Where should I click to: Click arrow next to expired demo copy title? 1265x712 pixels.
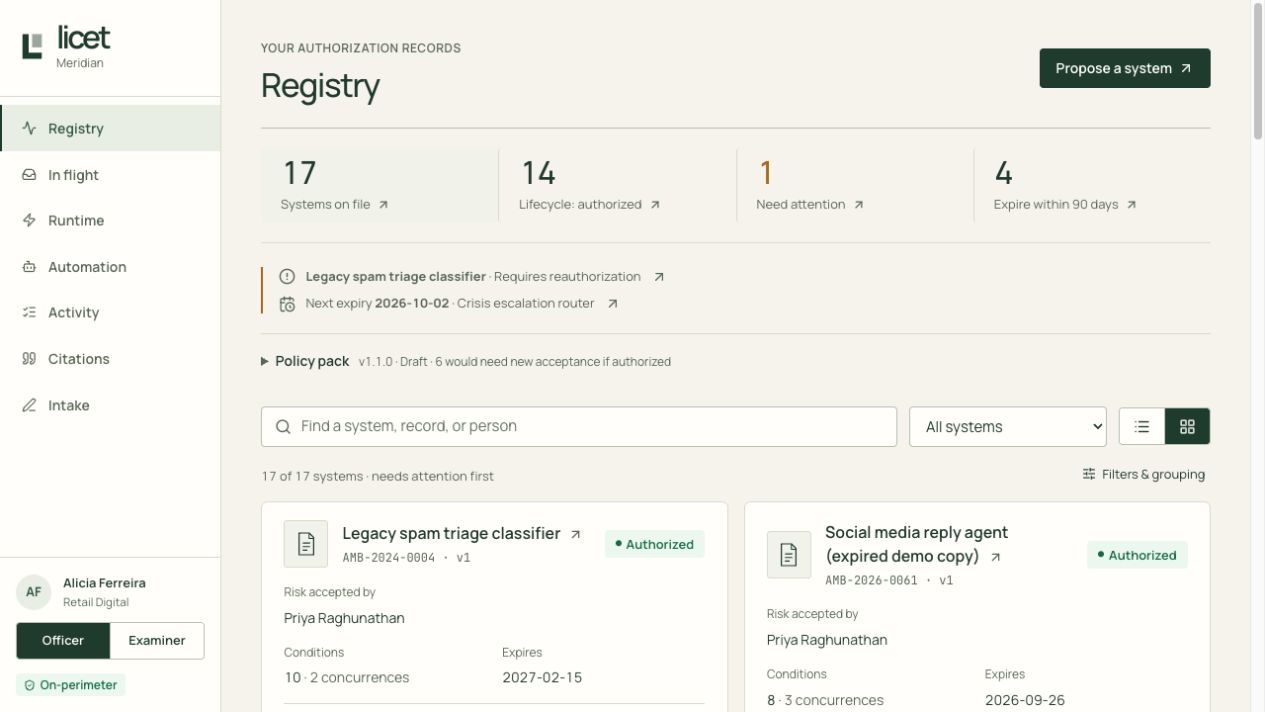pyautogui.click(x=995, y=557)
